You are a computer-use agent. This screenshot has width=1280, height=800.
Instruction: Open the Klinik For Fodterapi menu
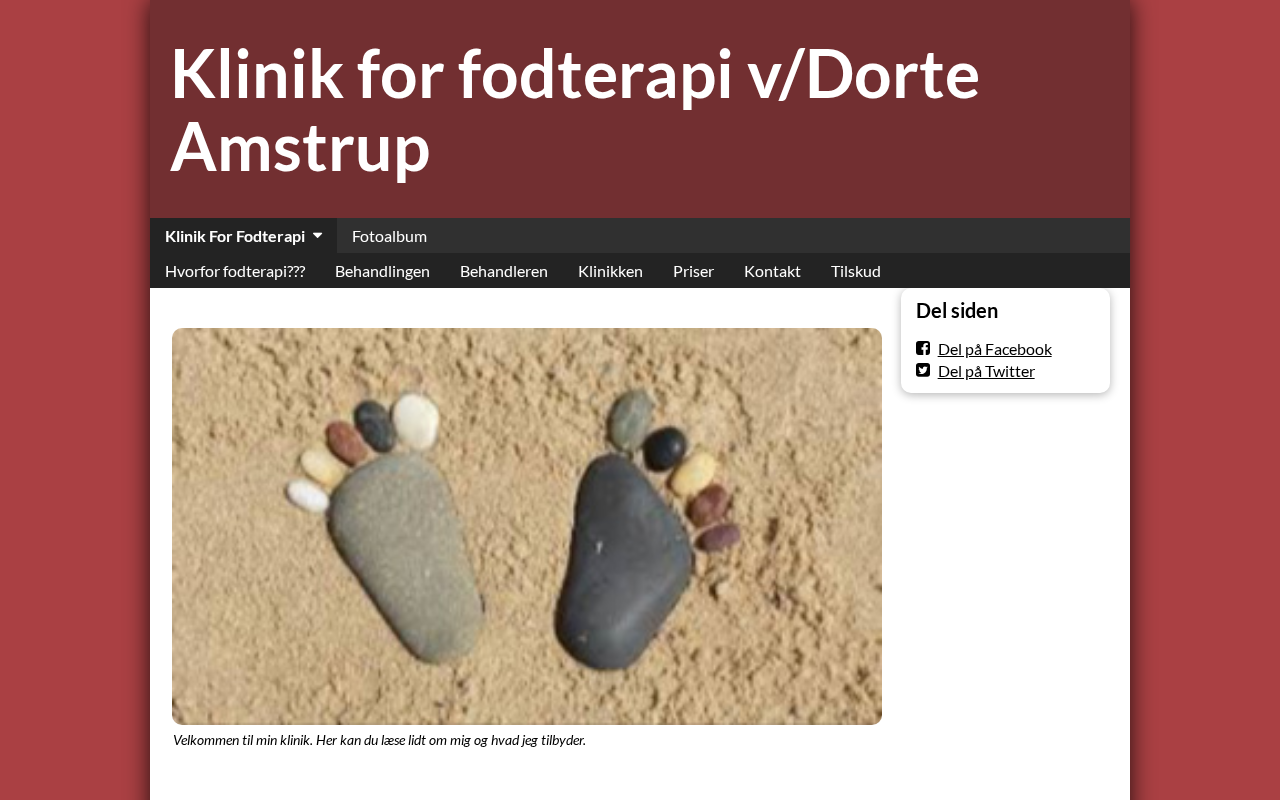(243, 236)
